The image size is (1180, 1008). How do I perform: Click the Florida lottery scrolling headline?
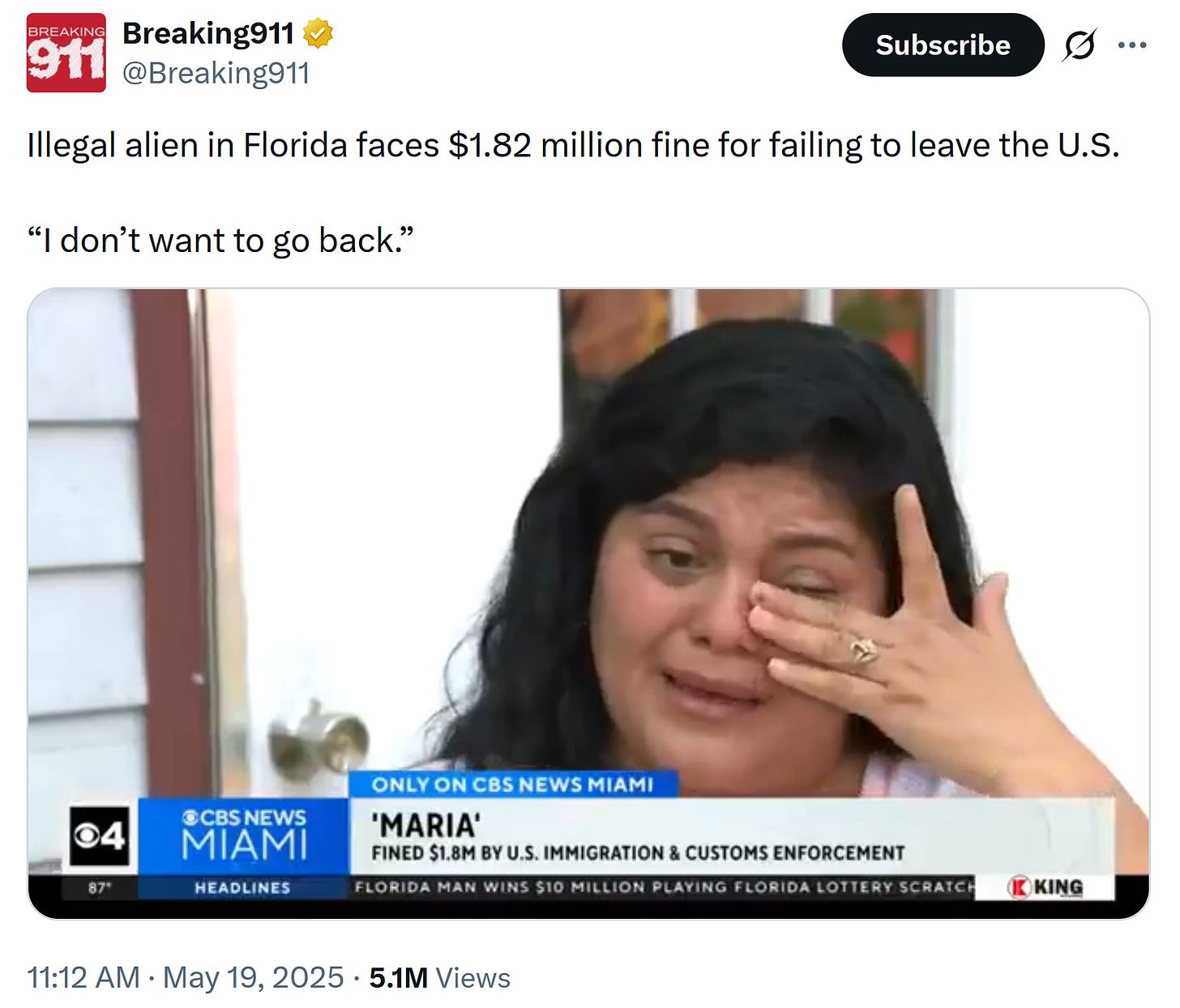pos(665,887)
